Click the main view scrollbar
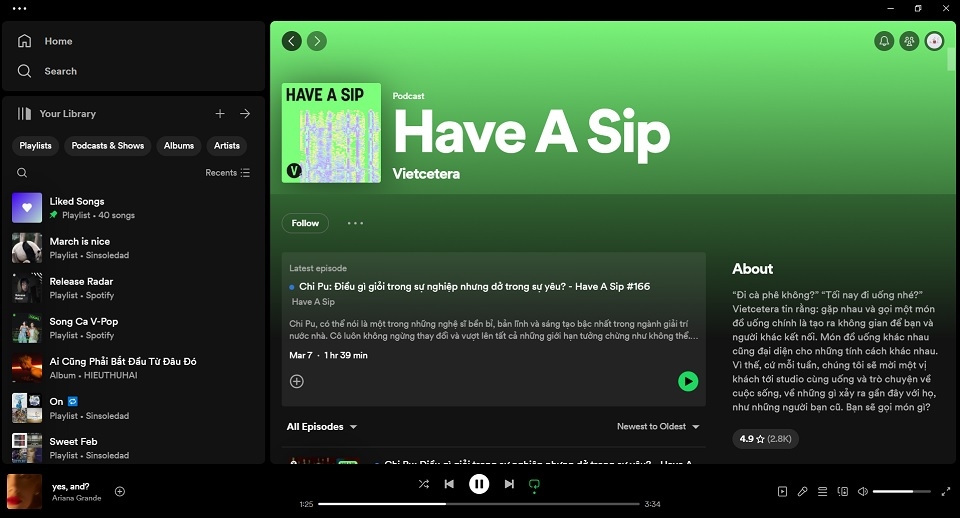This screenshot has height=518, width=960. point(951,58)
